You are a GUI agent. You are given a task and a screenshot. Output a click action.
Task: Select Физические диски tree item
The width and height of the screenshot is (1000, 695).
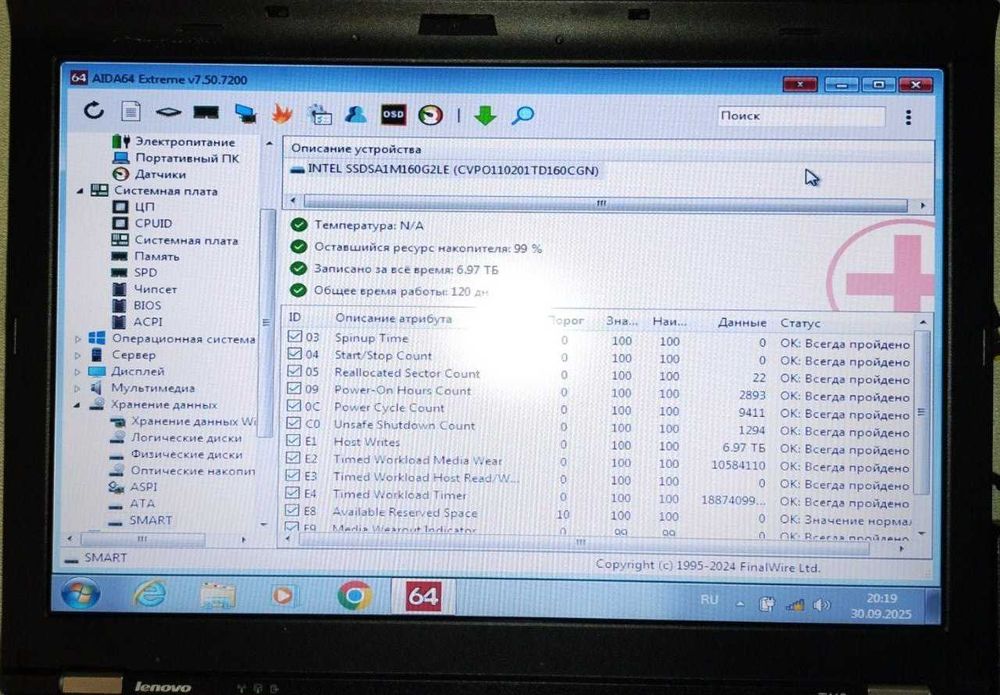(186, 455)
